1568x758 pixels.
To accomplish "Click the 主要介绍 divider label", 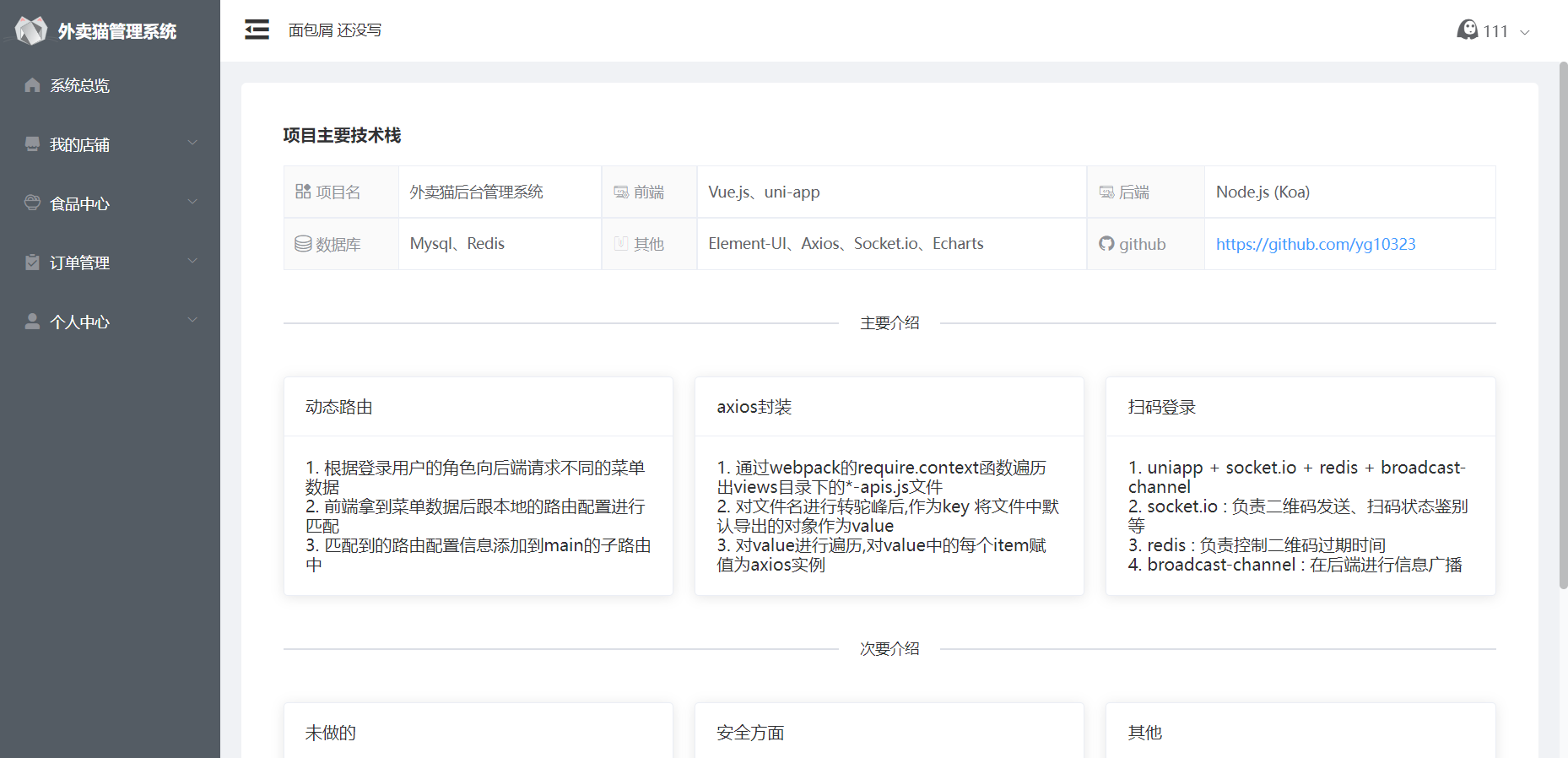I will point(889,323).
